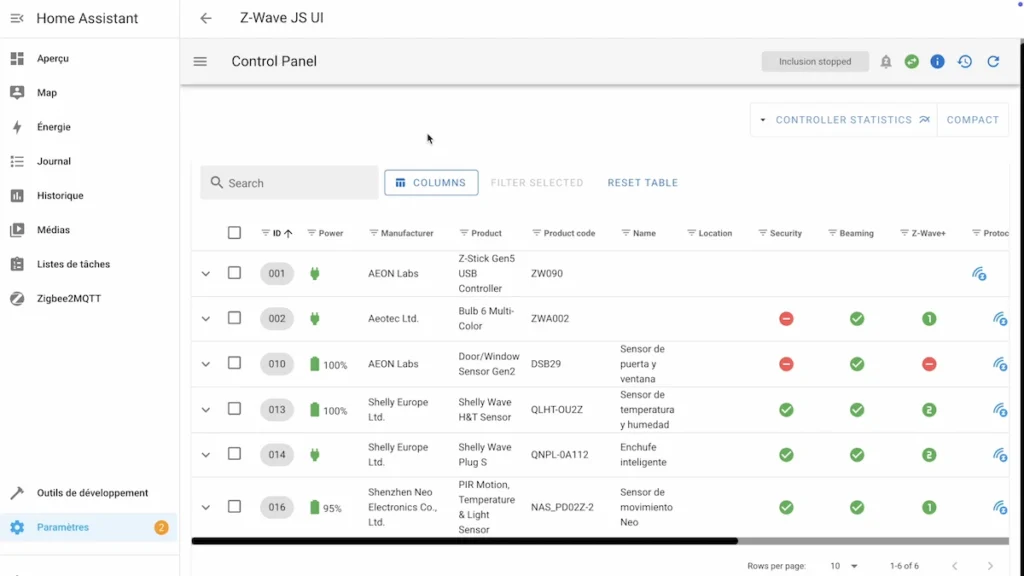Expand the row for node 001

[206, 274]
